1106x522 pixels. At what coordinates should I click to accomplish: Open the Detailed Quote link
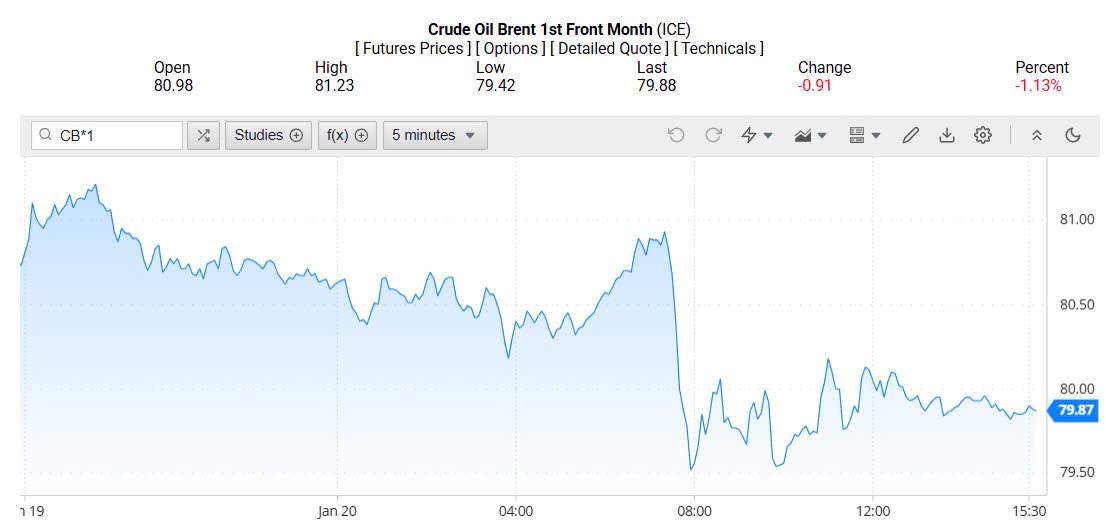pos(610,48)
